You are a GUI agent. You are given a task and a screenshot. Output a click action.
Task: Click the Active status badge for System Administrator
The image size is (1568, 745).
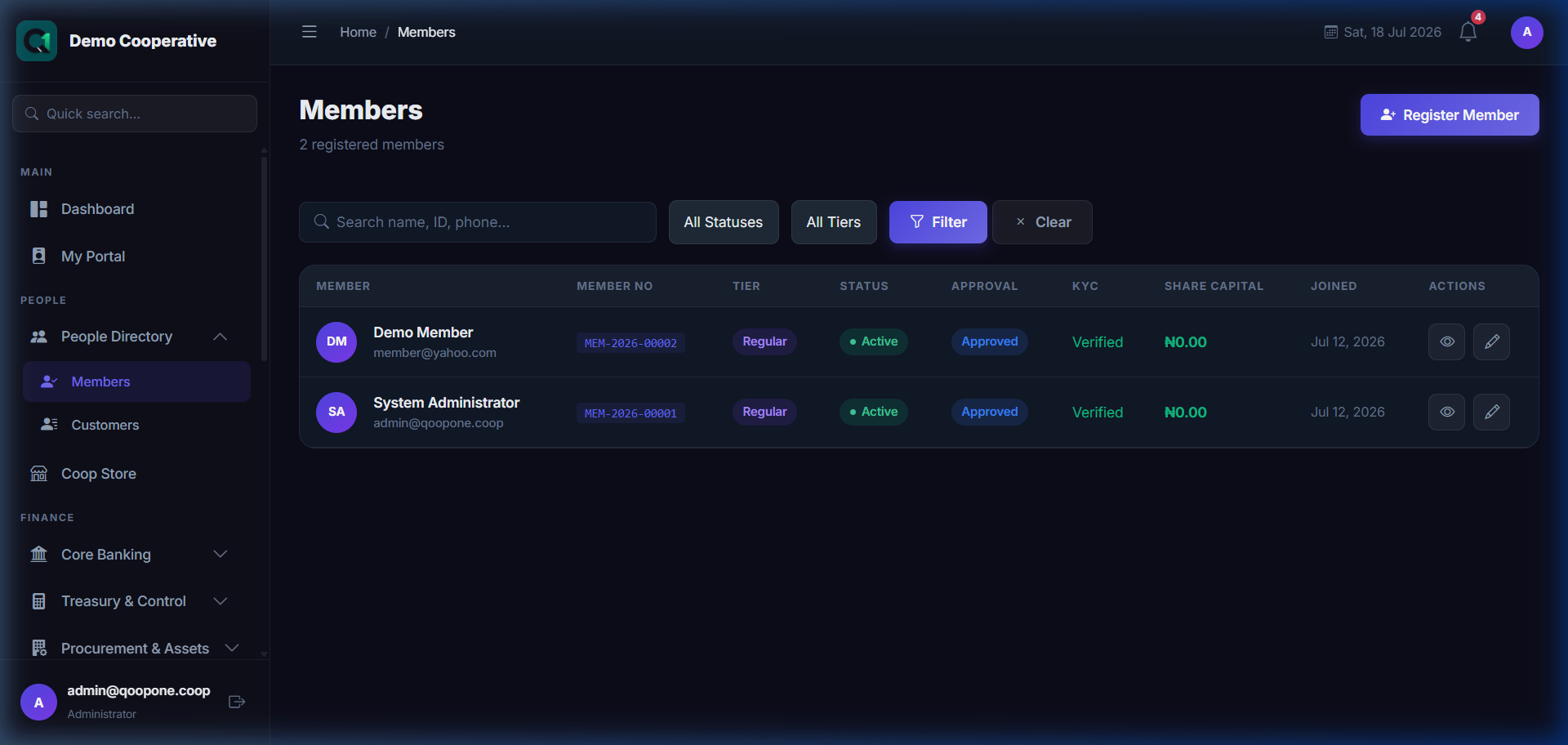(x=874, y=412)
